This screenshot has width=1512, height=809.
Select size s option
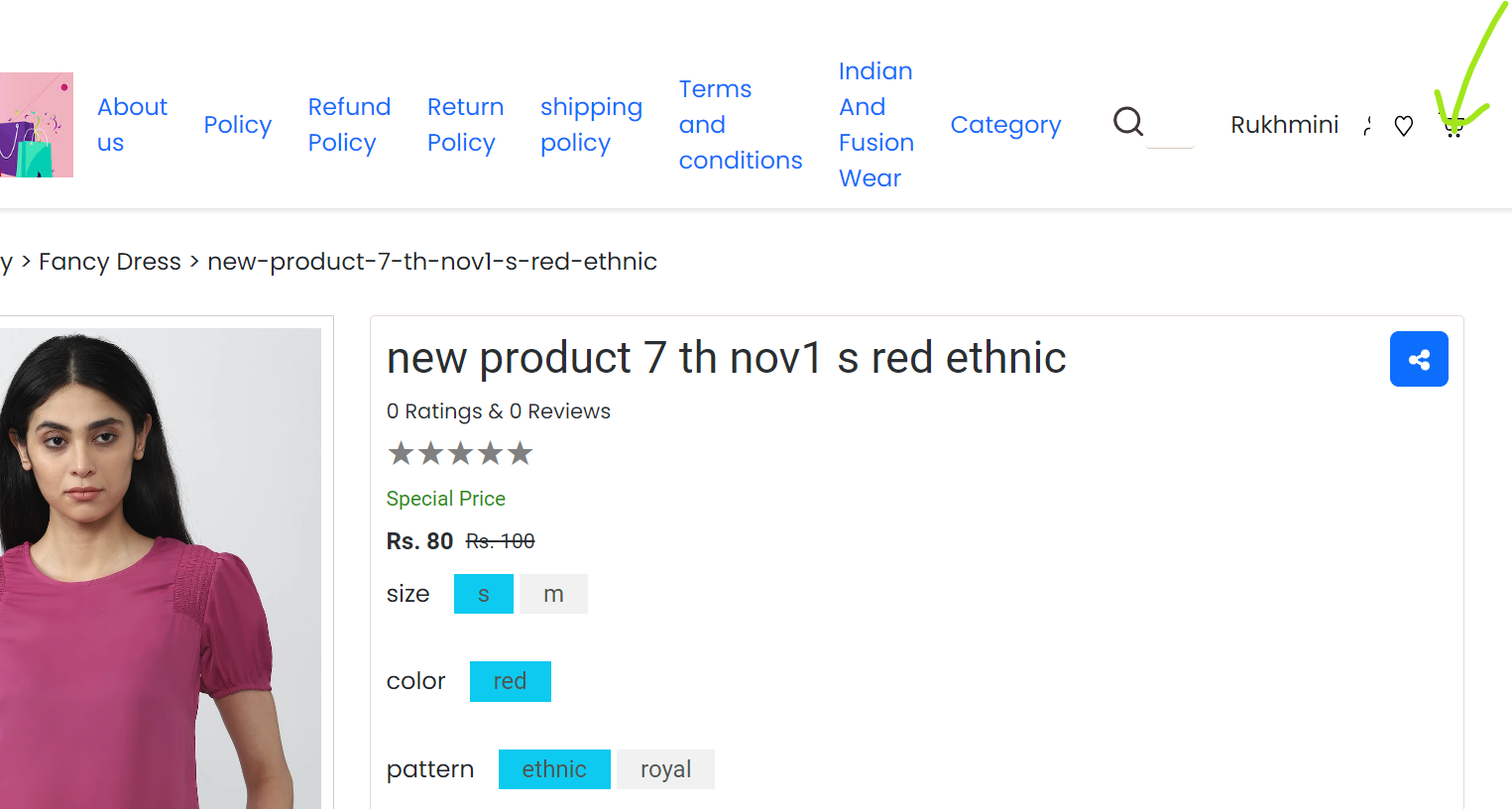coord(484,594)
